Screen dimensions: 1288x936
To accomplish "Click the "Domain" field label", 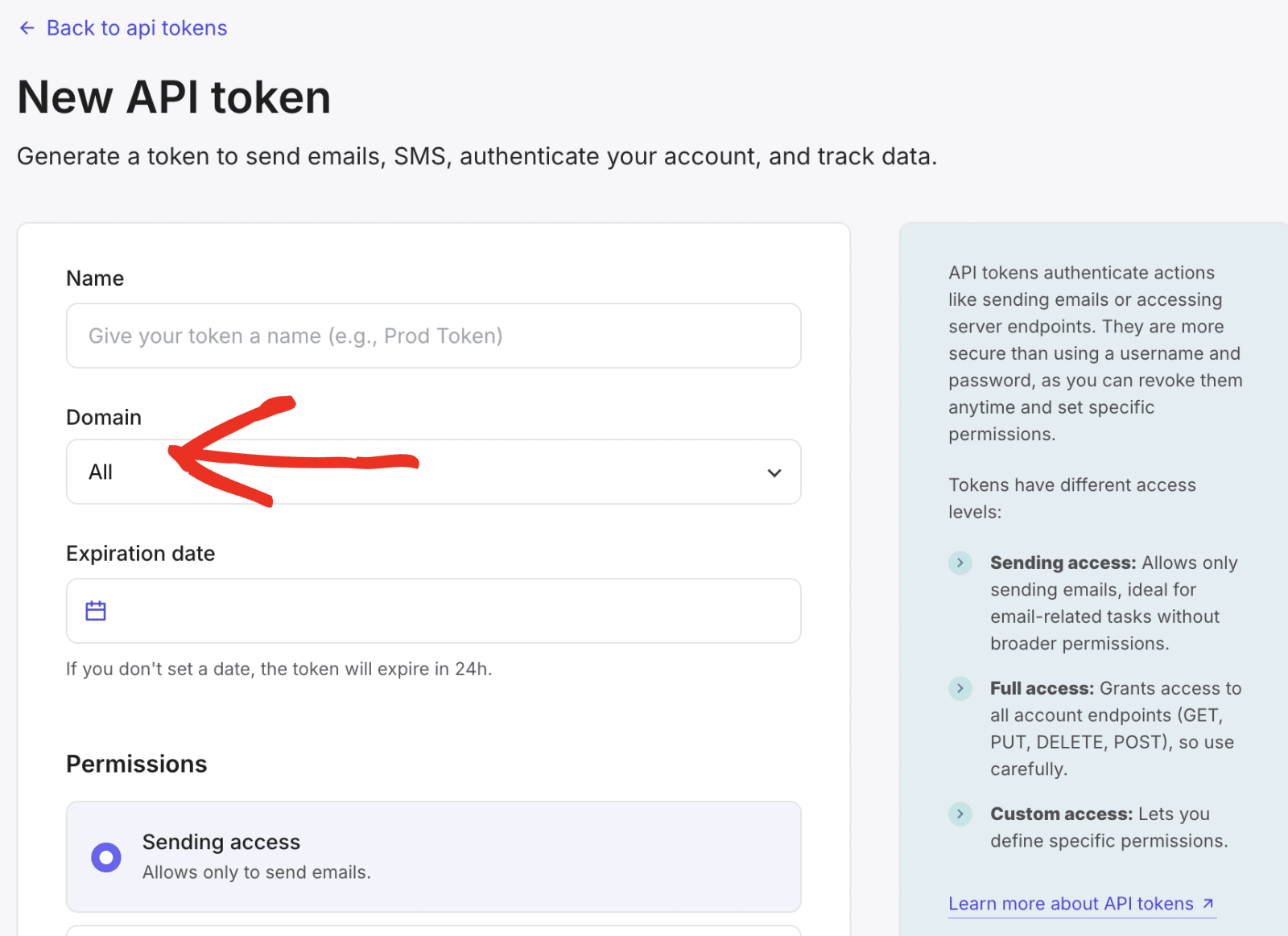I will (x=104, y=418).
